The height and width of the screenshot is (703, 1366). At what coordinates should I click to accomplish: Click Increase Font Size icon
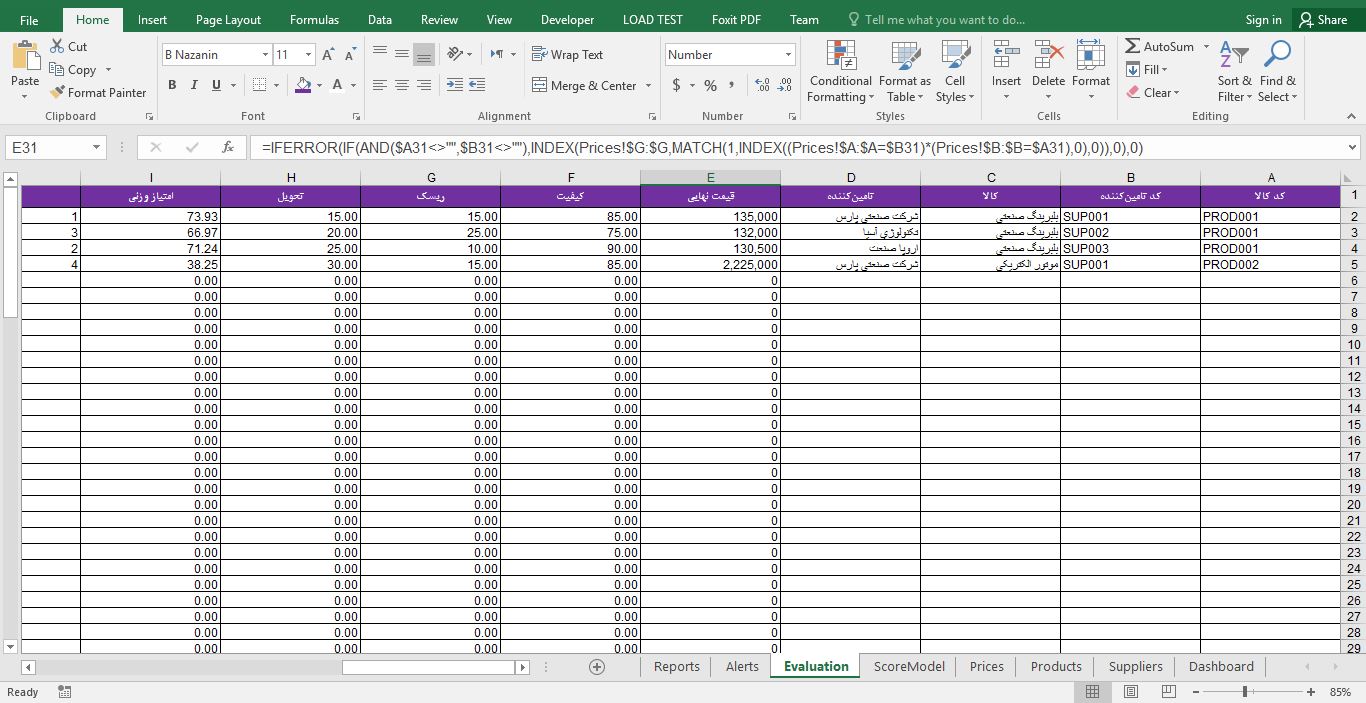pos(328,55)
